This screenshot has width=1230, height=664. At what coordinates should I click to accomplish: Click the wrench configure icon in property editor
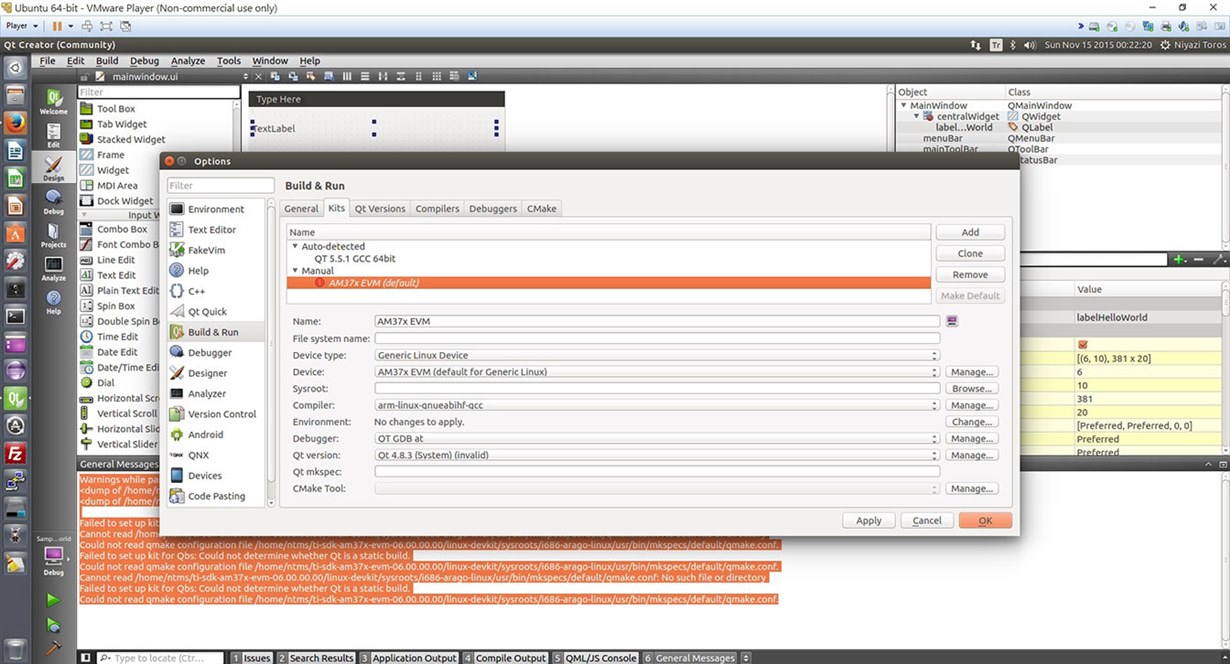tap(1219, 259)
